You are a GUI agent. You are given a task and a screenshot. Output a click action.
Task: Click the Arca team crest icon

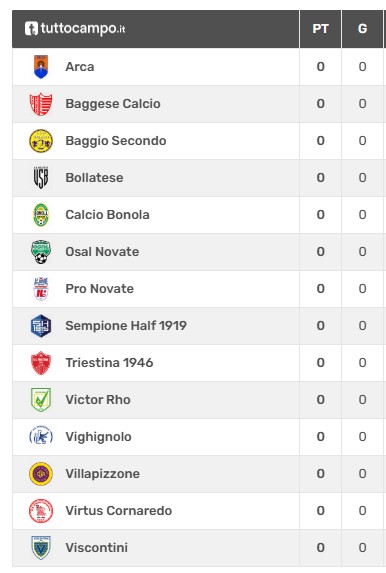tap(41, 67)
